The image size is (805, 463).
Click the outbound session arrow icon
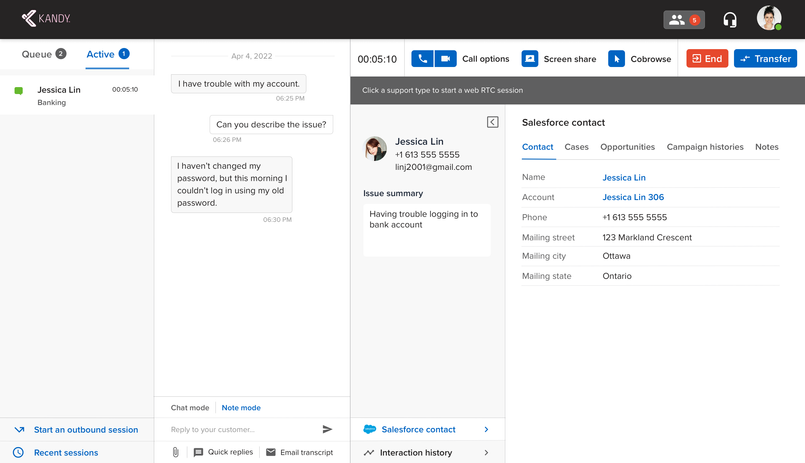point(19,430)
